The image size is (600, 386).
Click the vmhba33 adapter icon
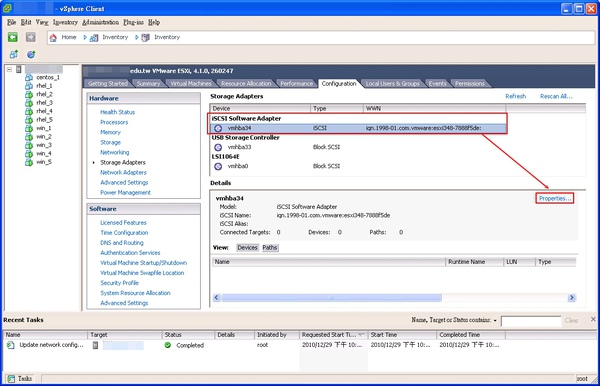click(218, 147)
